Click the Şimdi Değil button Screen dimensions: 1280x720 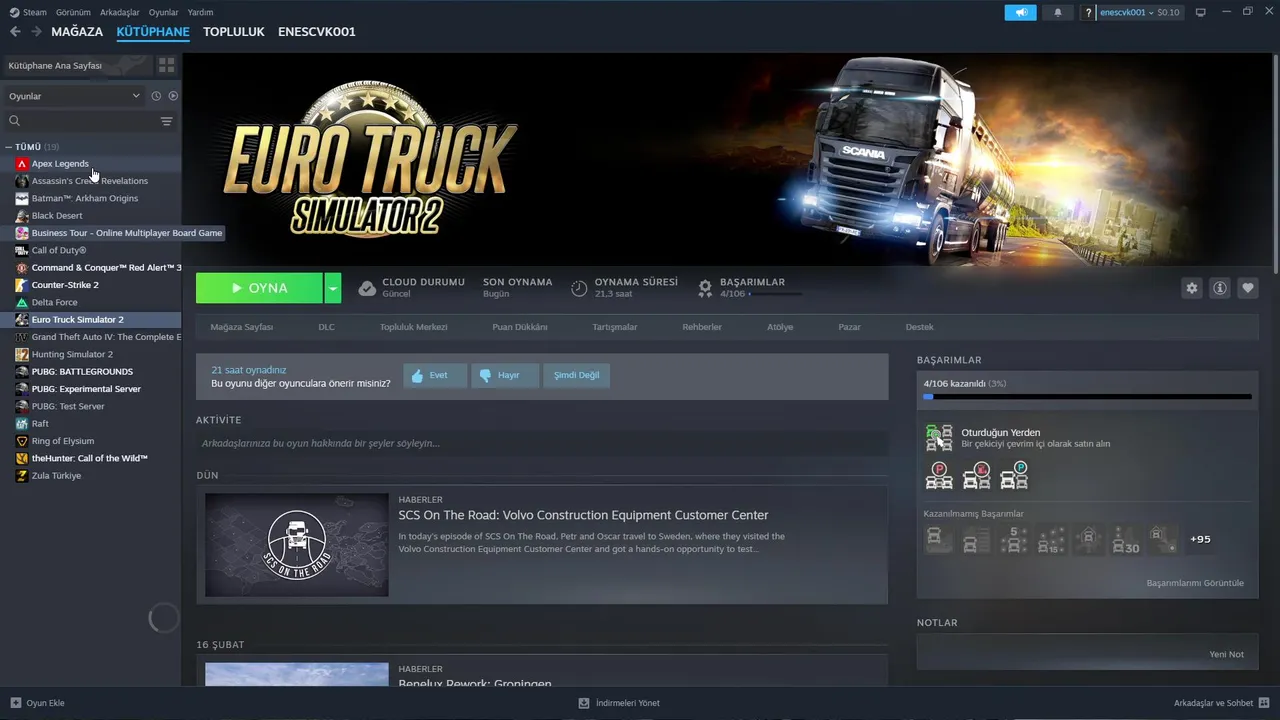coord(577,376)
